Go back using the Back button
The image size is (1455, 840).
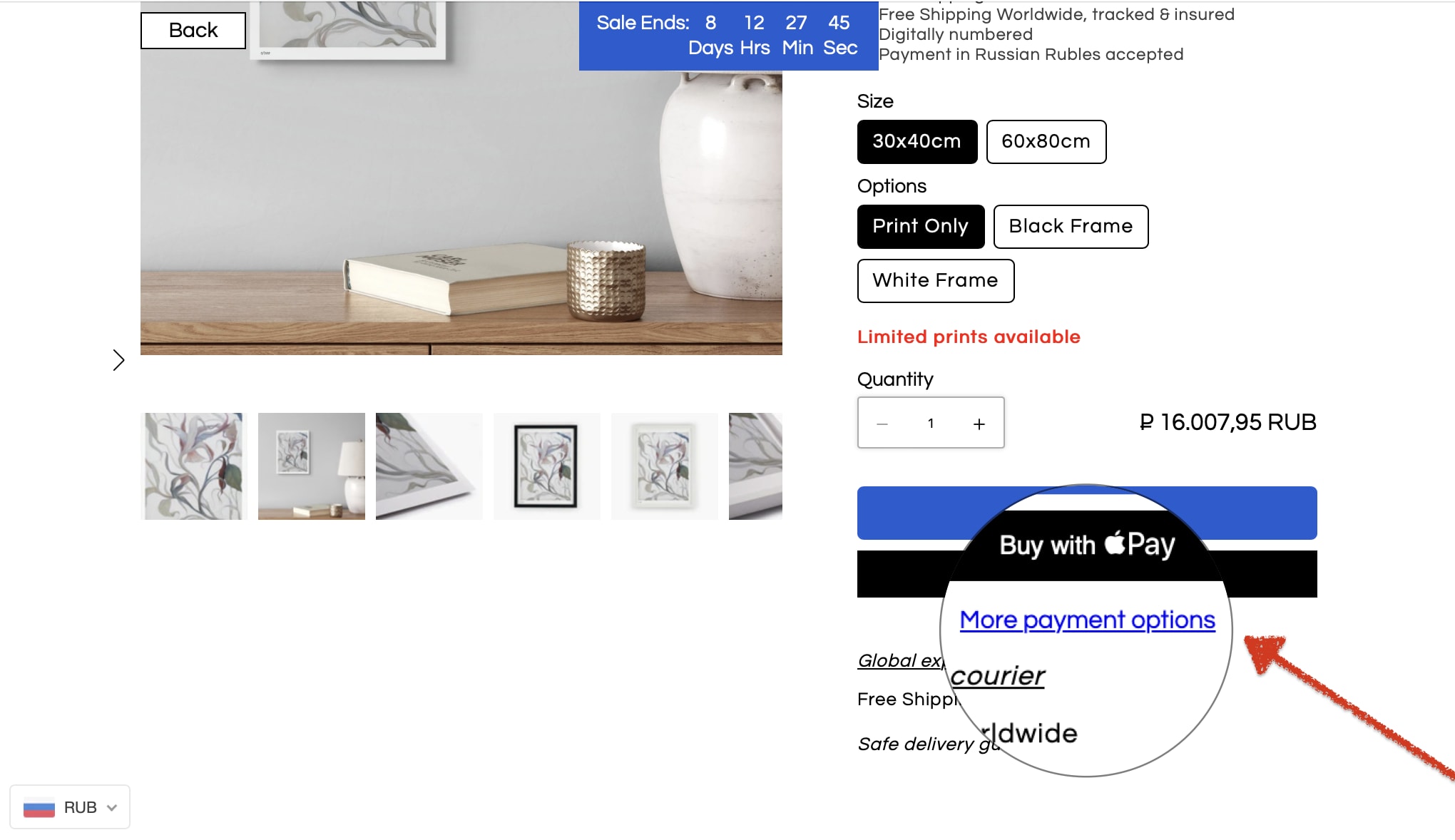(x=193, y=31)
